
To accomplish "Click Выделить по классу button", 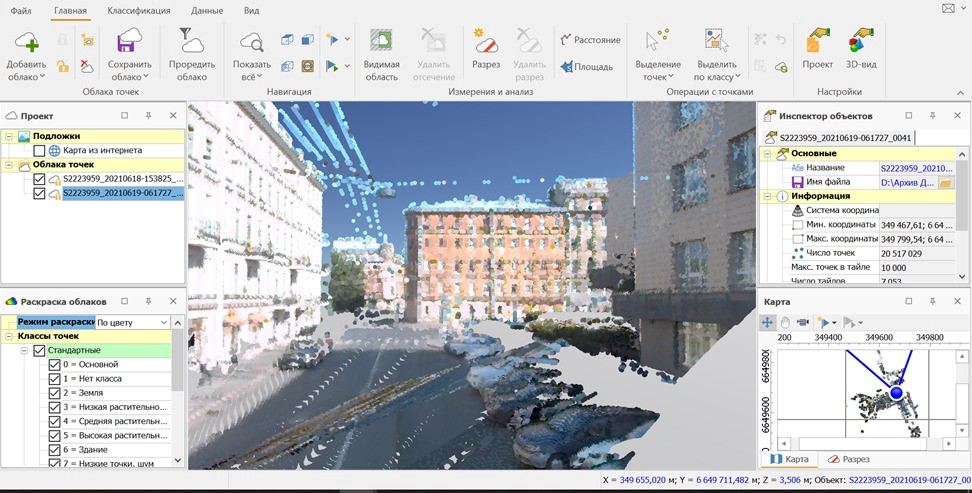I will (x=715, y=50).
